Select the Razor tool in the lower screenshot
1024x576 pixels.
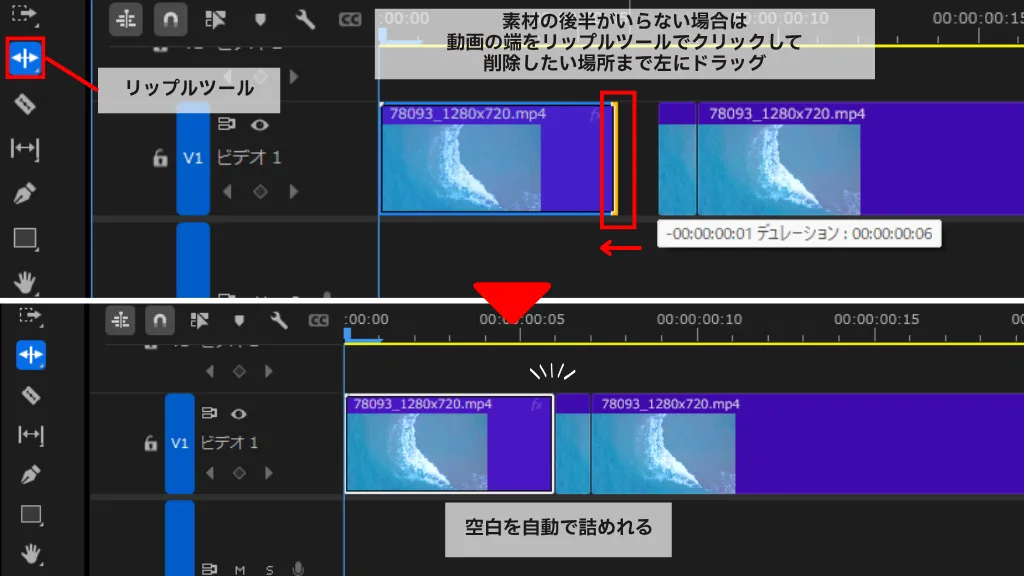tap(31, 395)
